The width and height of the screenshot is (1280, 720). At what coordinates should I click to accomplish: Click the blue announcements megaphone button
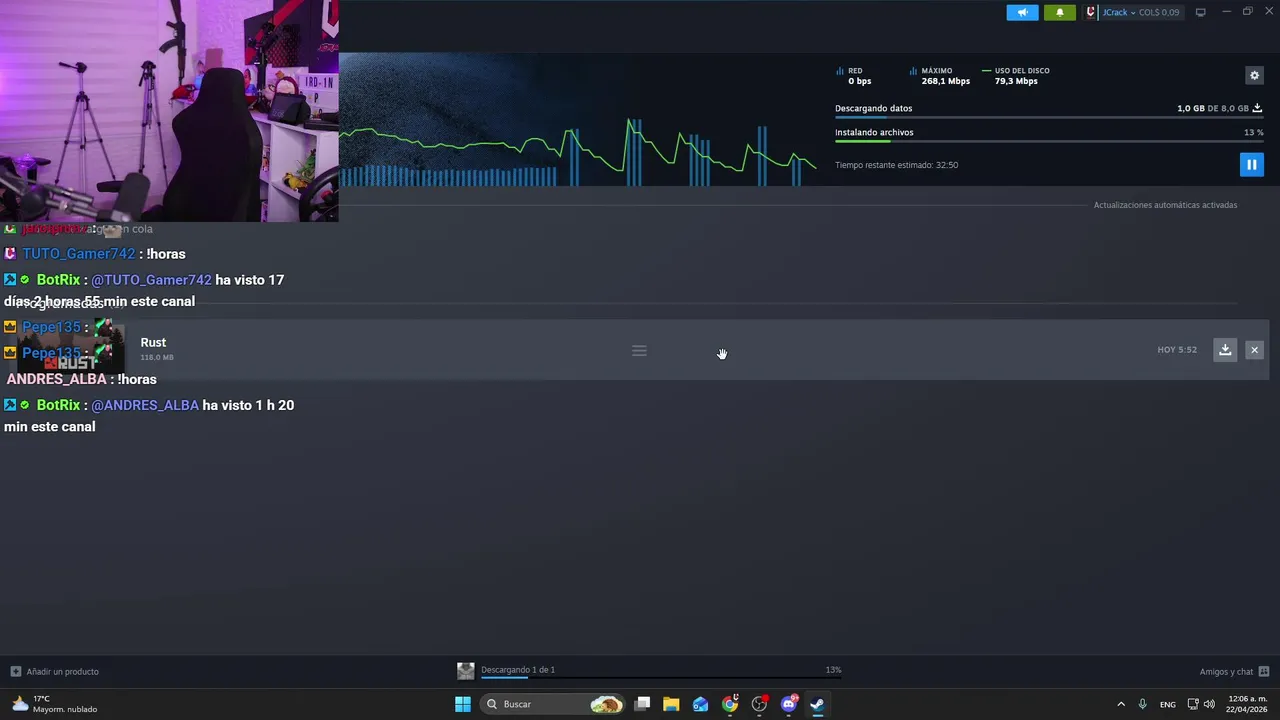(1022, 12)
